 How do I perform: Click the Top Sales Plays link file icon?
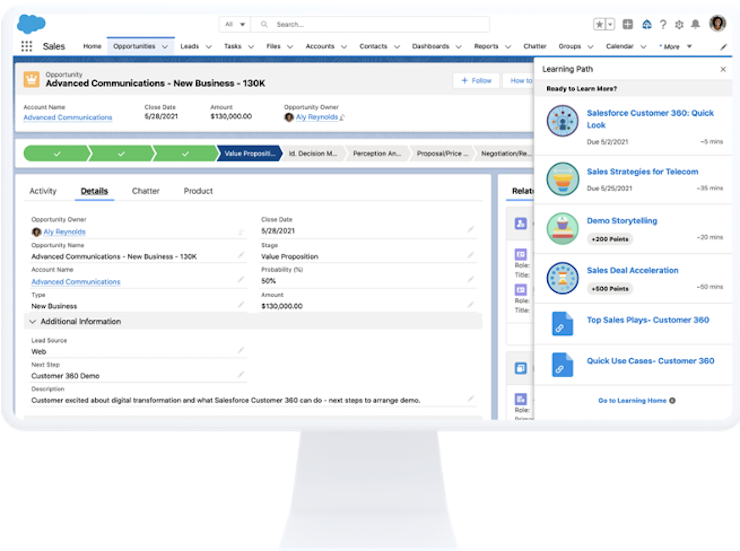[563, 324]
